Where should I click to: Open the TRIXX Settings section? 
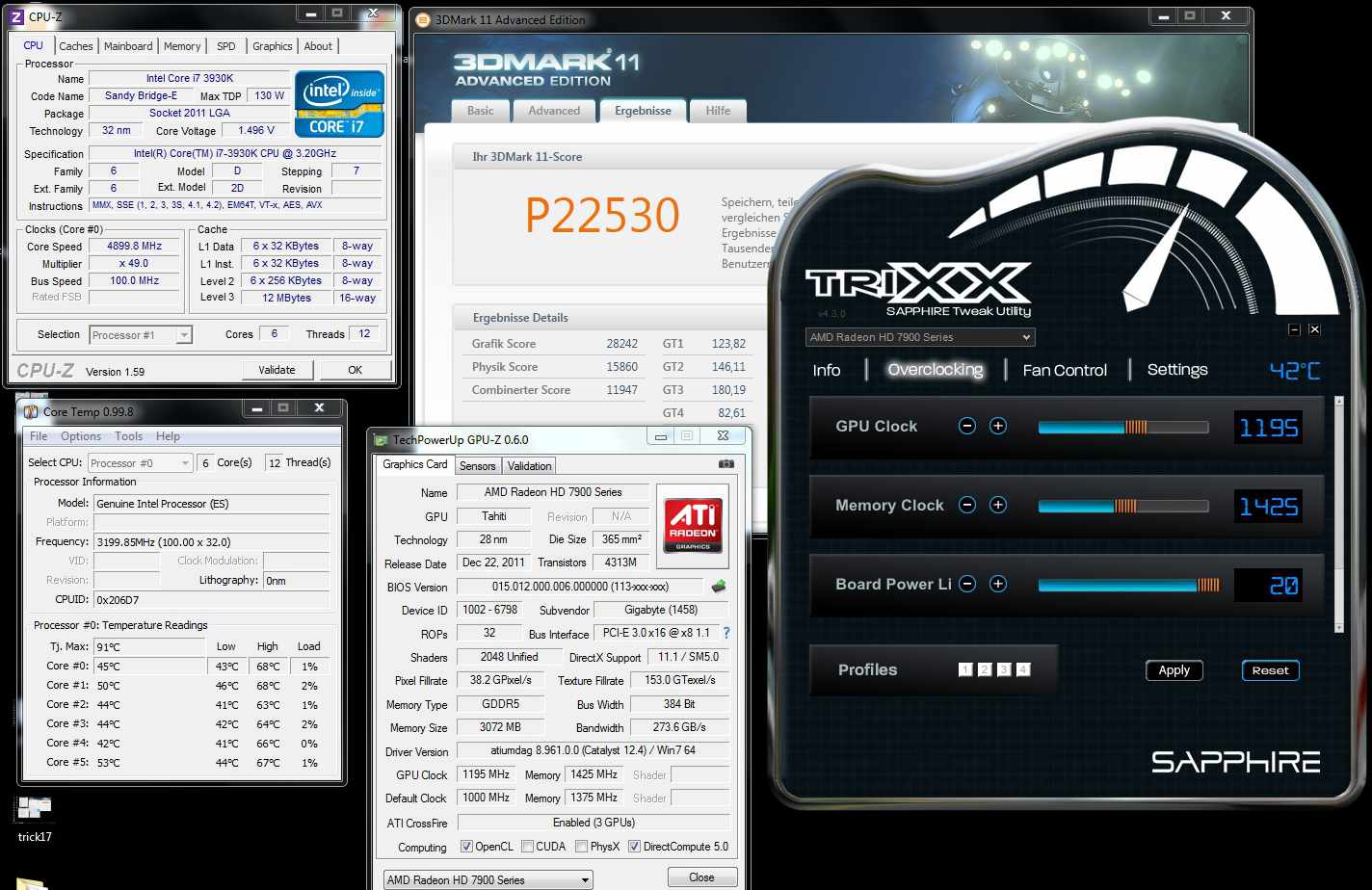[x=1177, y=370]
